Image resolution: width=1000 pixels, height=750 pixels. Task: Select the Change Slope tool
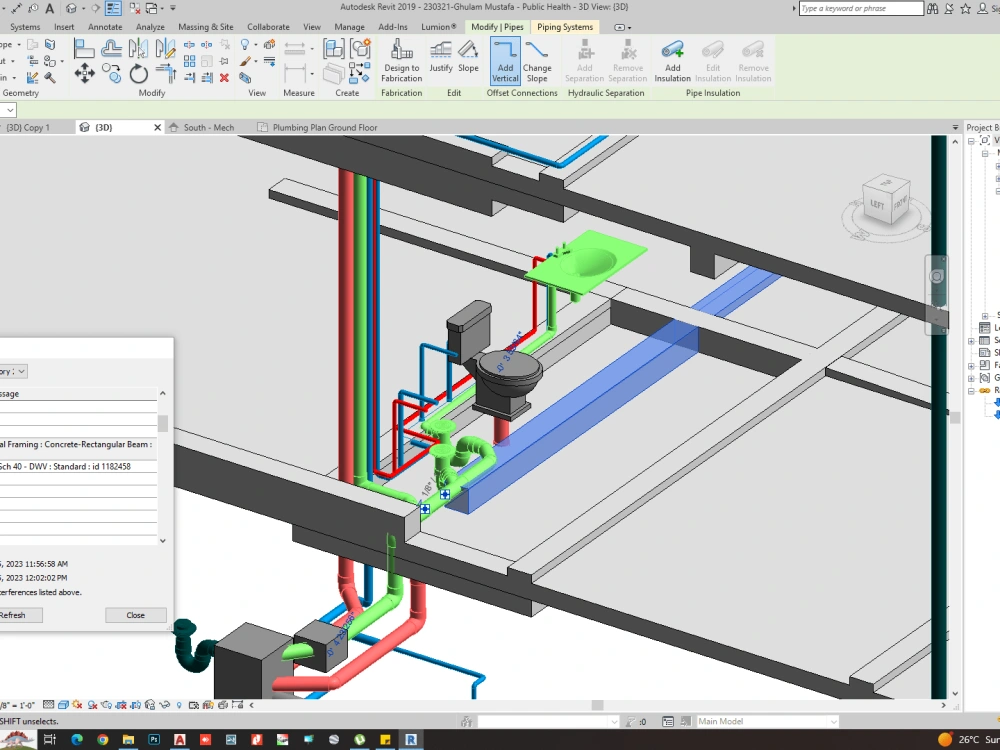(x=537, y=61)
